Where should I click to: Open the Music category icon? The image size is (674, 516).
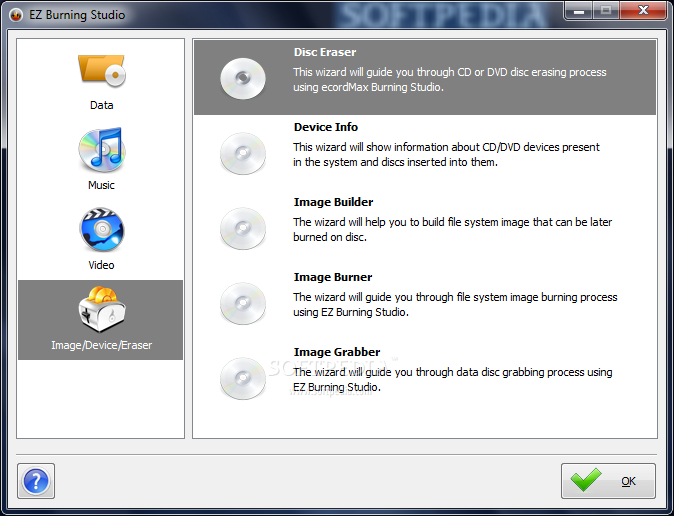(101, 149)
